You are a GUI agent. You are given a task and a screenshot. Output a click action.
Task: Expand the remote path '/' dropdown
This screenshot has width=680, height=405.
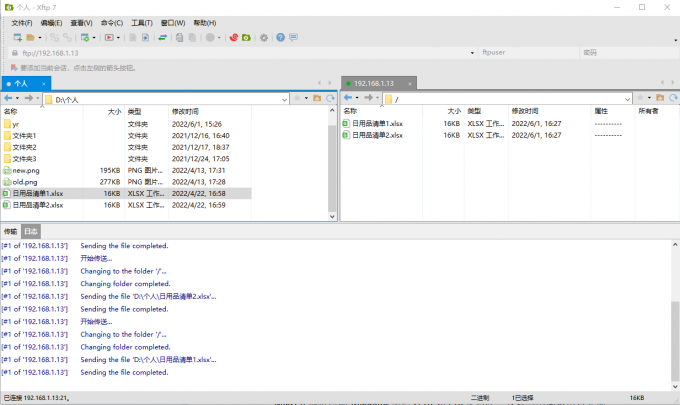click(x=627, y=99)
